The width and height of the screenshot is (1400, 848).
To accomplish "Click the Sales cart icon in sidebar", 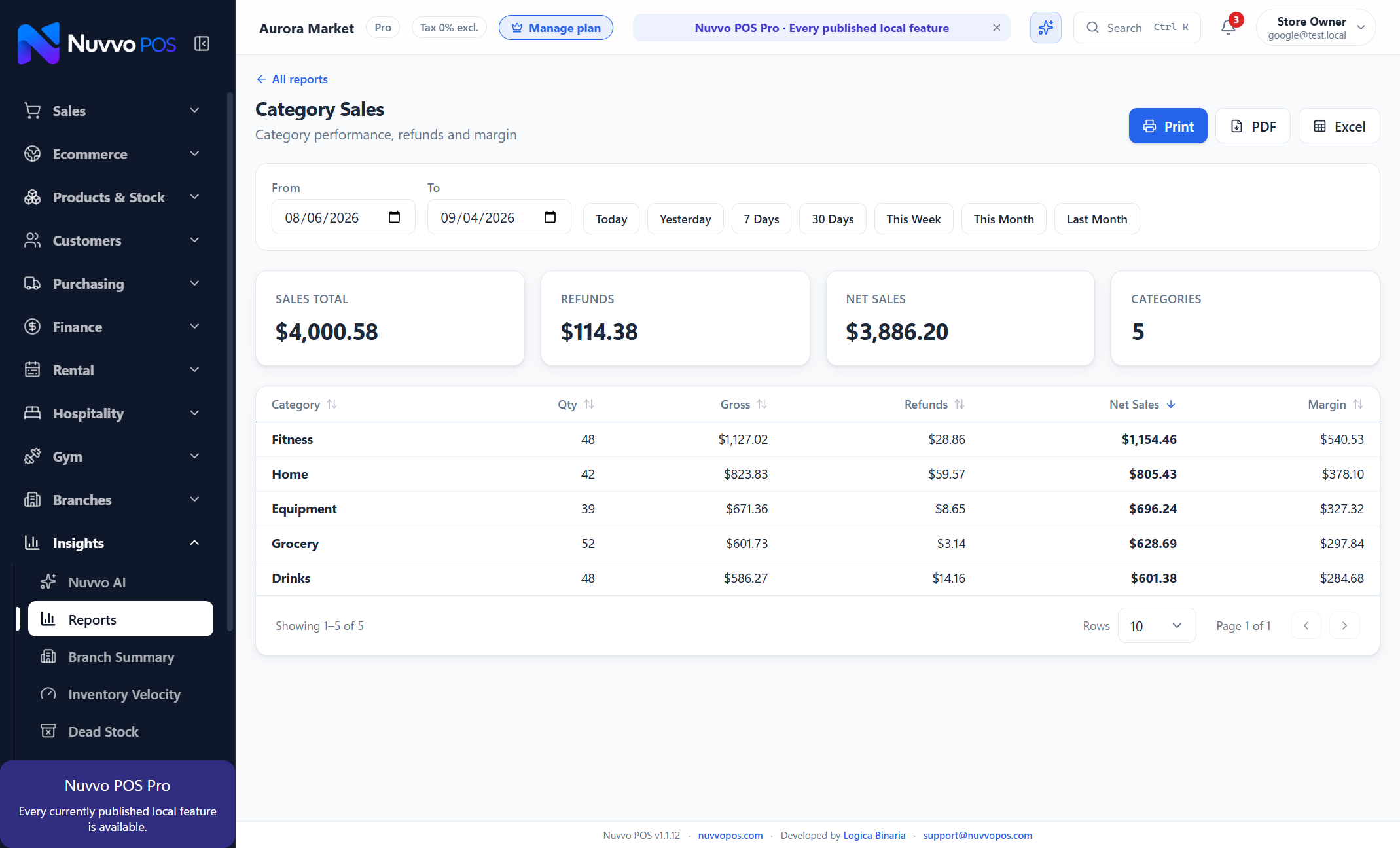I will click(x=32, y=111).
